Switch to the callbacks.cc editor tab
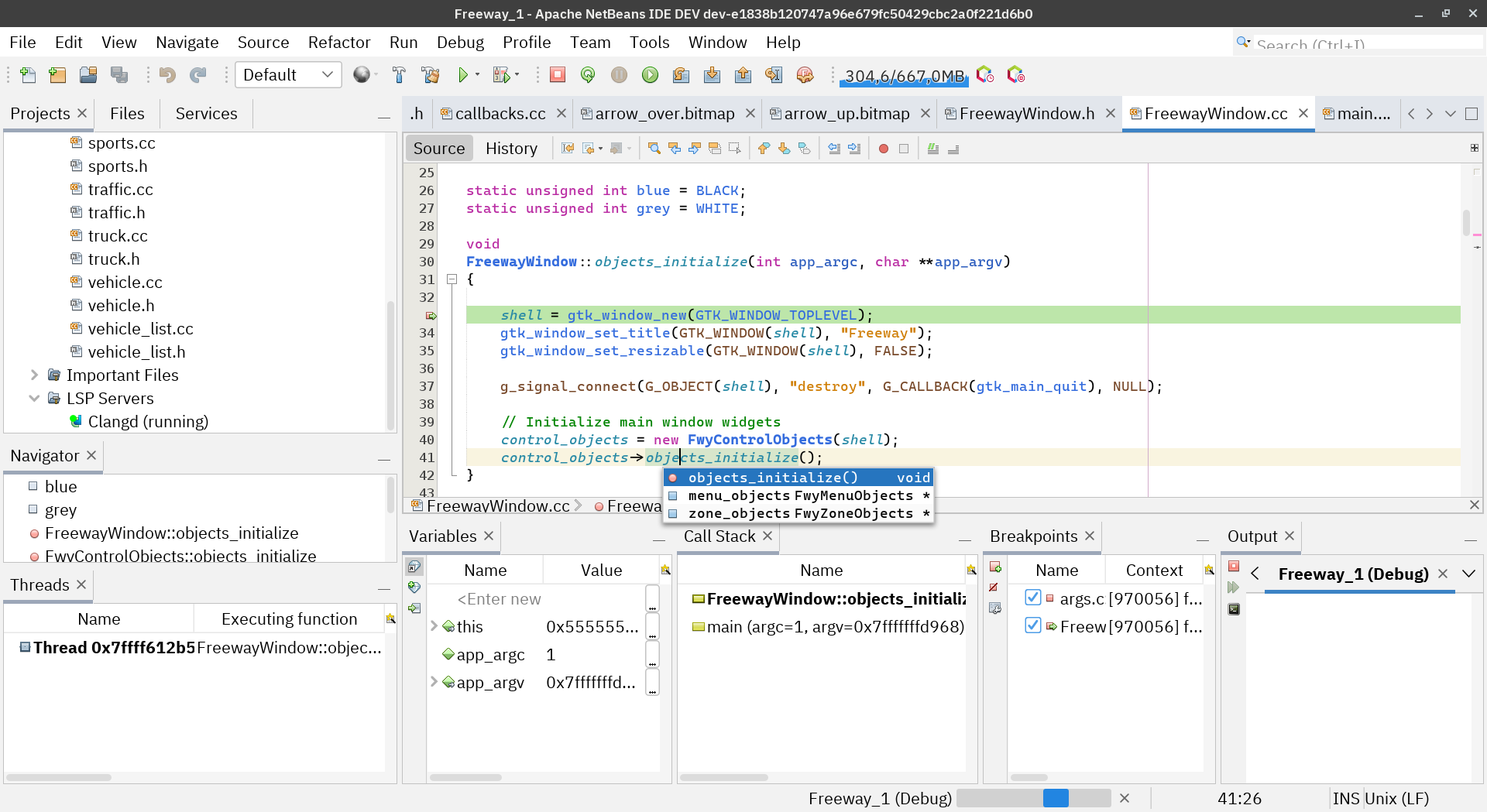The width and height of the screenshot is (1487, 812). 500,114
